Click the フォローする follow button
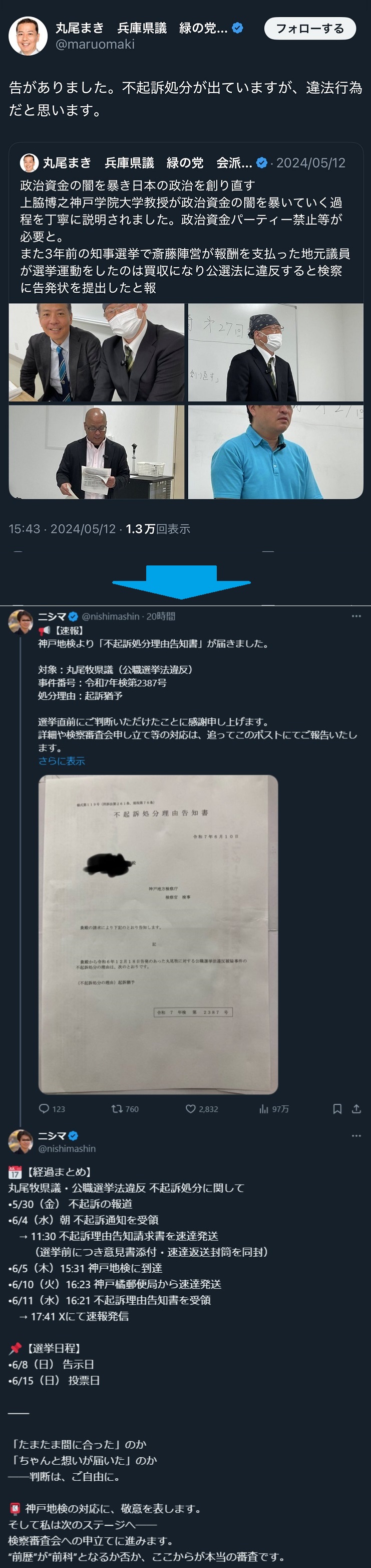Viewport: 371px width, 1568px height. pyautogui.click(x=309, y=29)
